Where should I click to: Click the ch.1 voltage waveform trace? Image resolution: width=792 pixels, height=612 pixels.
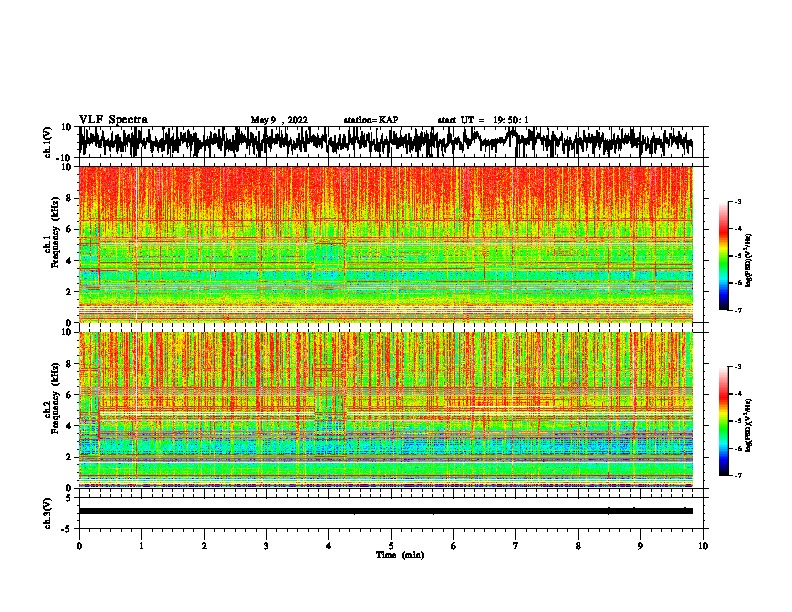point(386,141)
